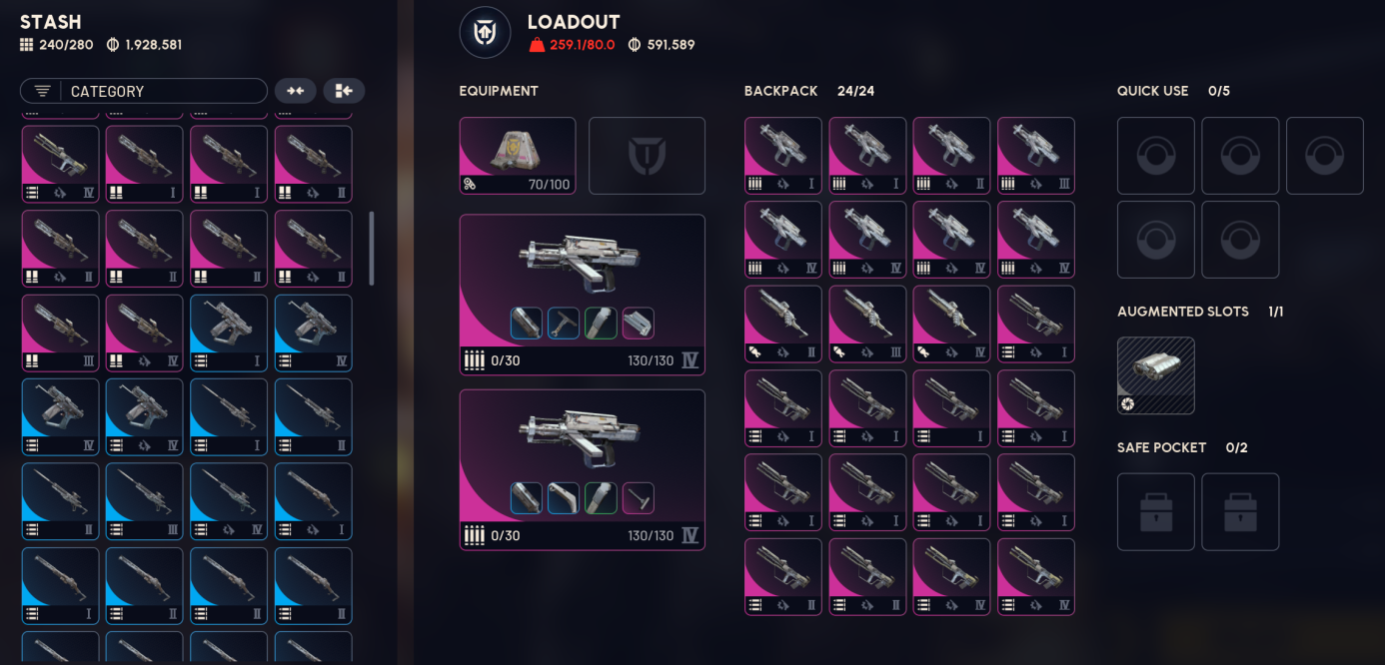Select the green attachment on the lower weapon
The image size is (1385, 665).
601,498
